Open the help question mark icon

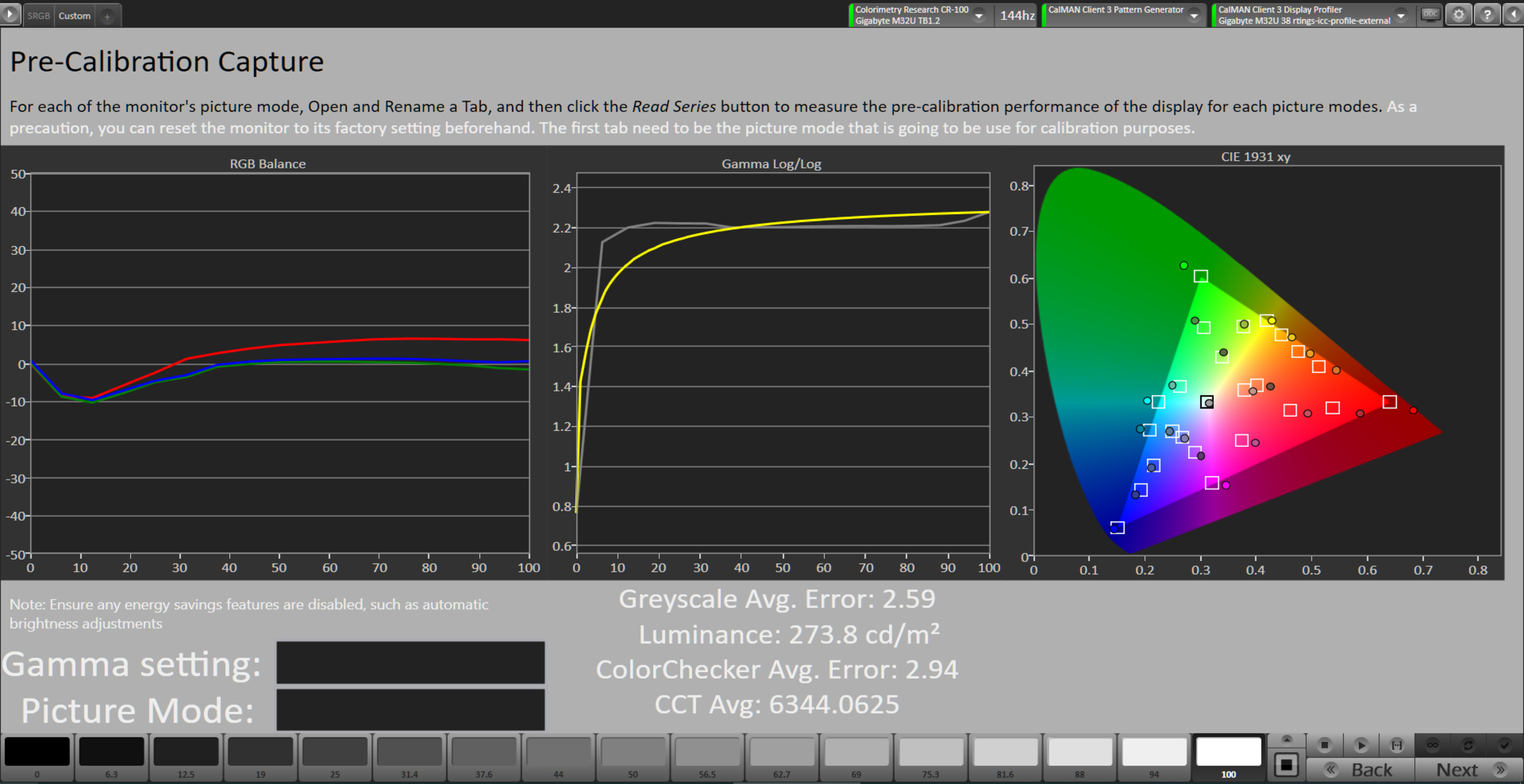(x=1487, y=14)
